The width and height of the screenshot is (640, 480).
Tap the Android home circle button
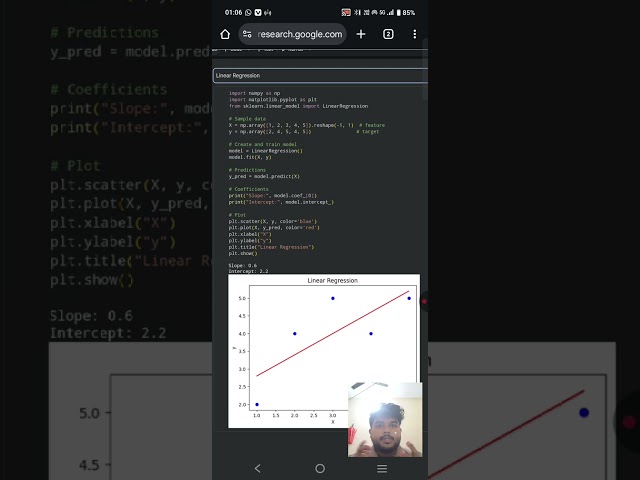320,468
